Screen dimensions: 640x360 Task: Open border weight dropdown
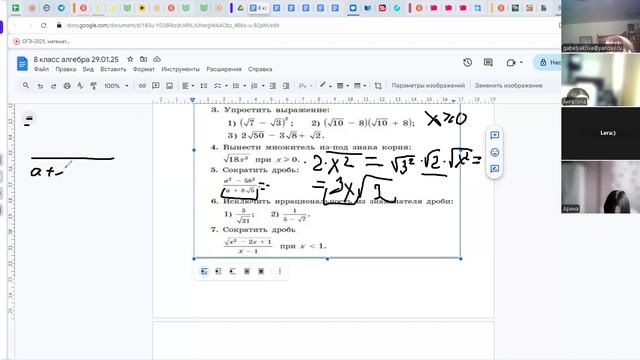[x=342, y=86]
